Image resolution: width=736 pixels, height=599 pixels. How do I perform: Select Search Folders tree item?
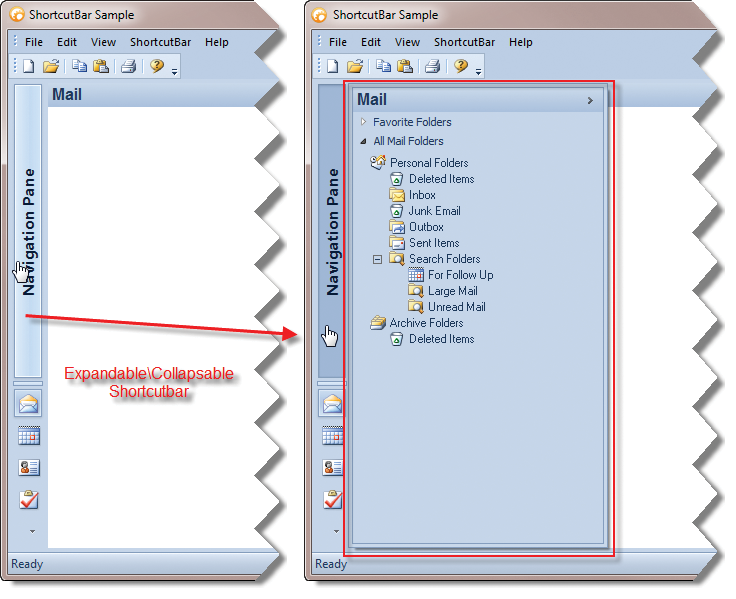click(x=444, y=259)
